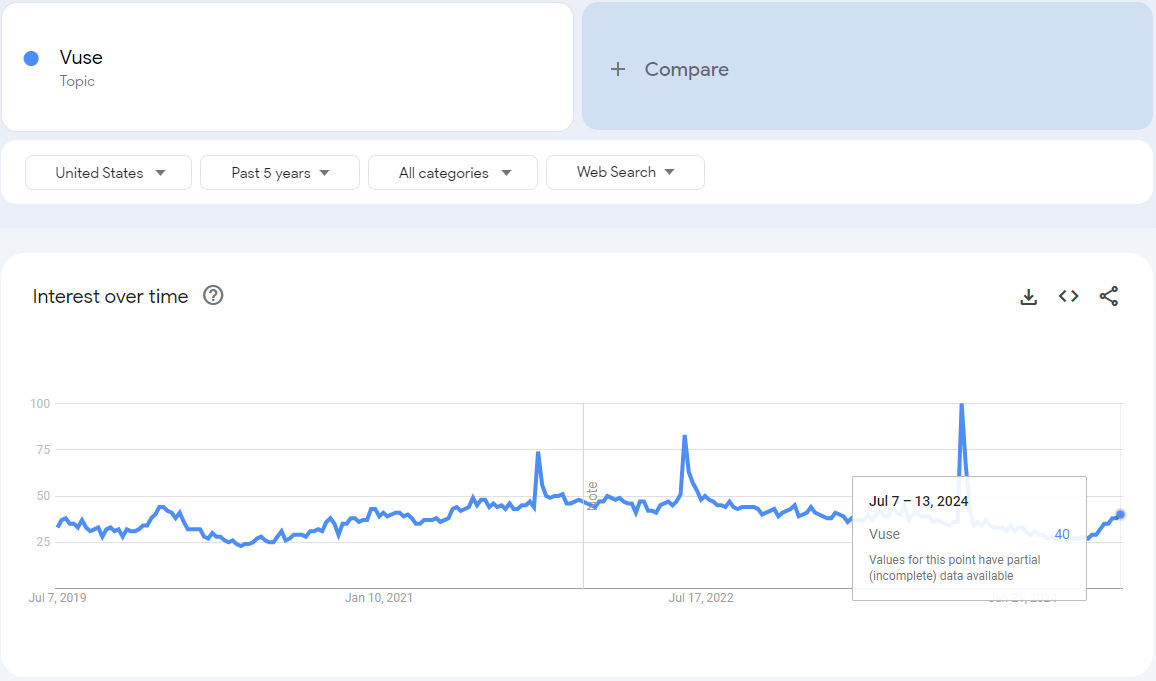Click the partial data note in tooltip
This screenshot has width=1156, height=681.
(955, 568)
